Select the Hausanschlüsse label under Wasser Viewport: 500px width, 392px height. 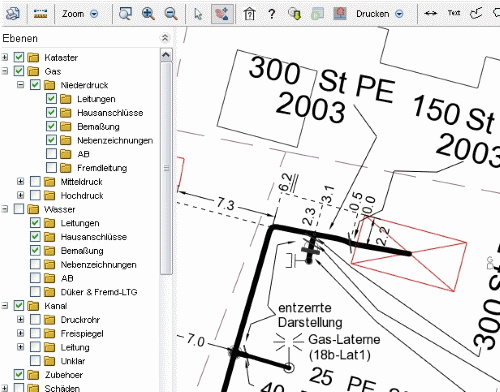coord(94,237)
